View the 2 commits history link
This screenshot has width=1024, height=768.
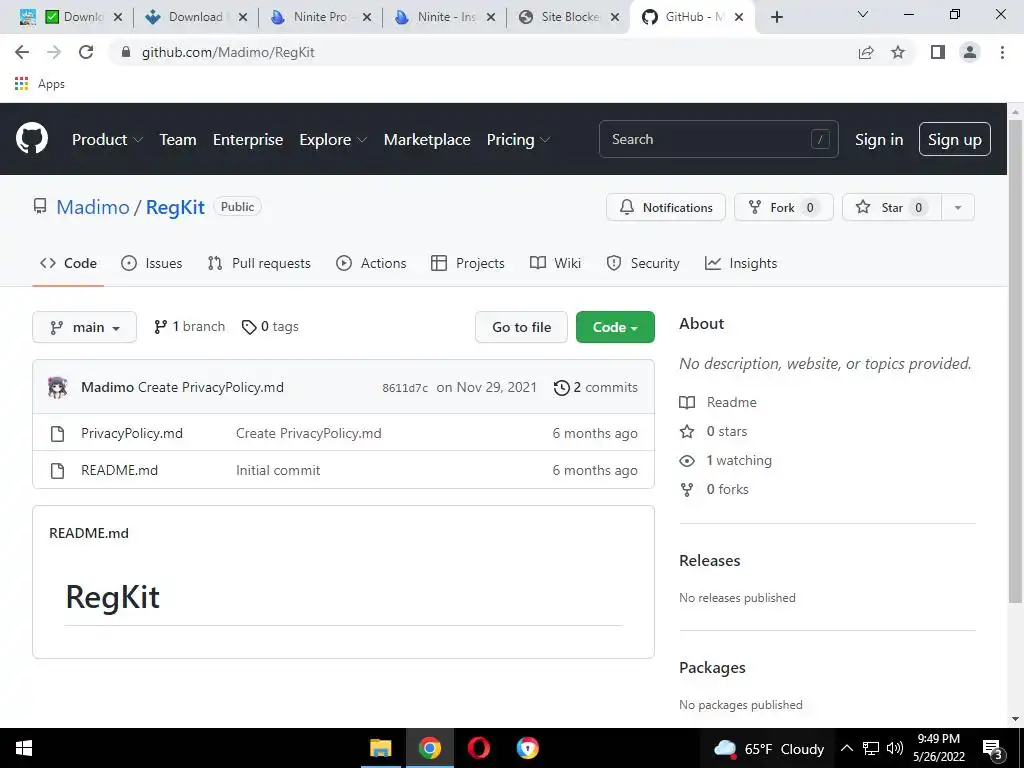(596, 387)
